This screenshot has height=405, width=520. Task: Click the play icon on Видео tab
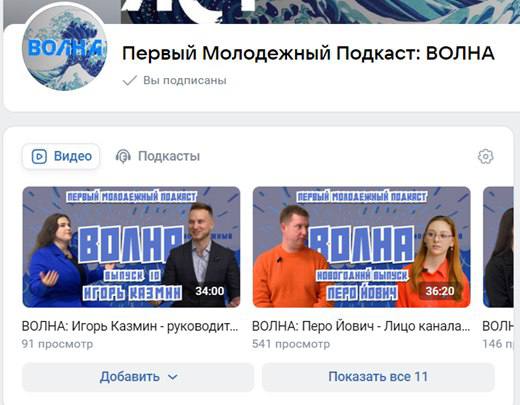[x=39, y=156]
